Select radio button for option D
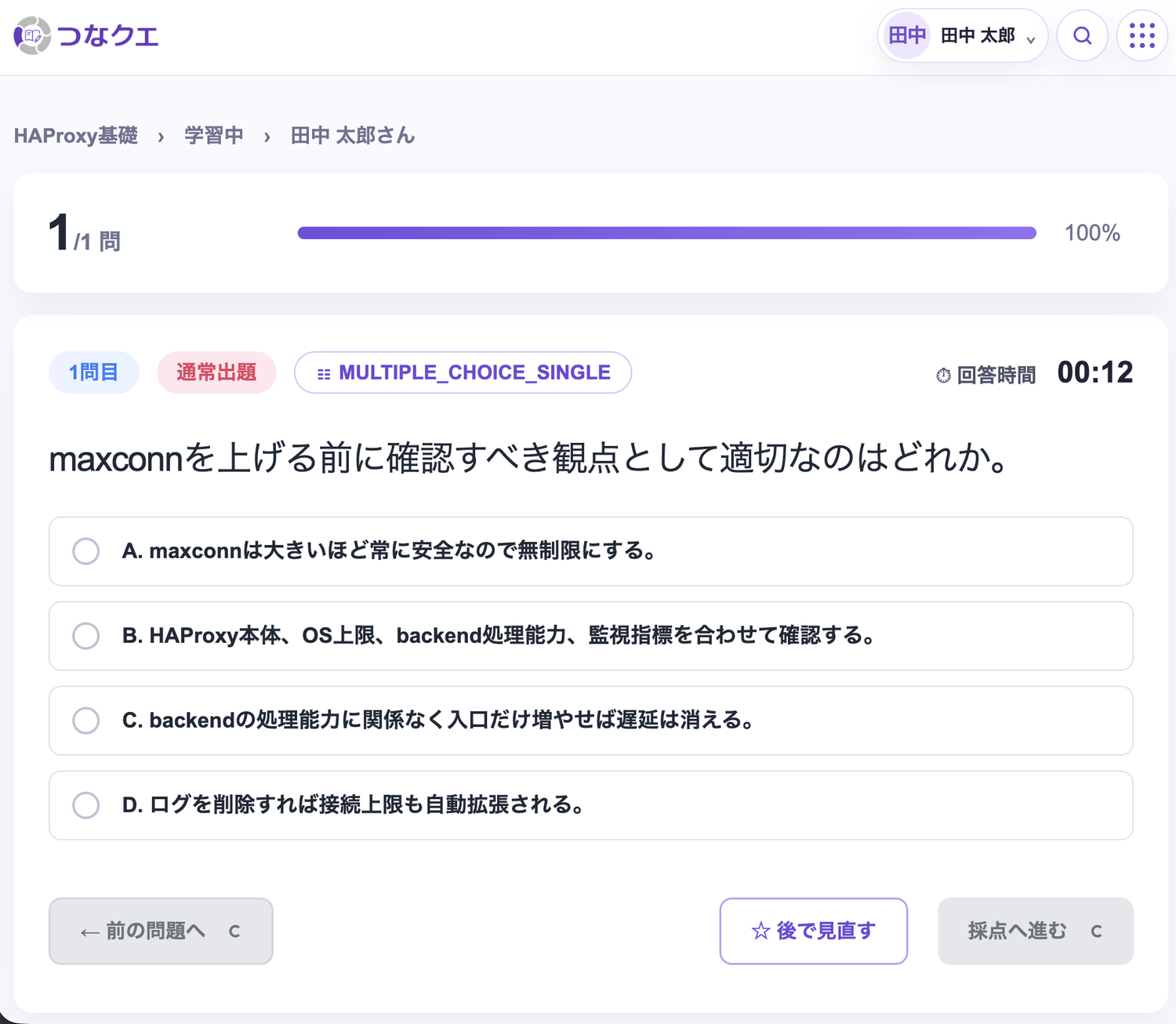The width and height of the screenshot is (1176, 1024). pyautogui.click(x=85, y=804)
